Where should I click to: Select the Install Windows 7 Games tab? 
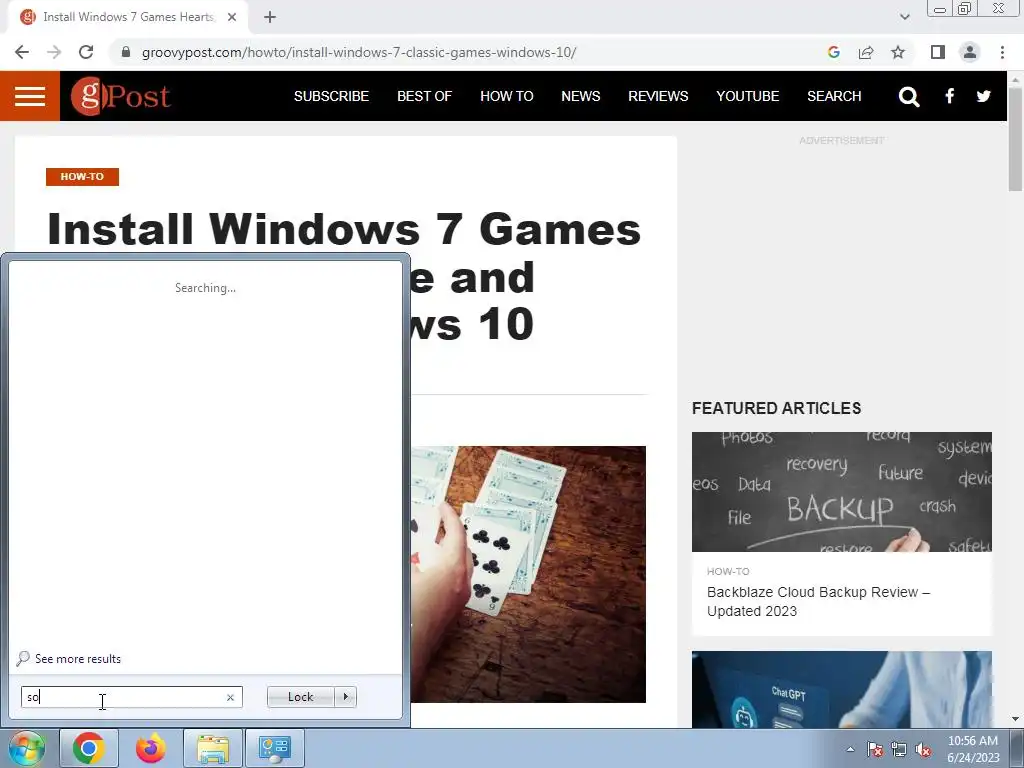coord(128,17)
